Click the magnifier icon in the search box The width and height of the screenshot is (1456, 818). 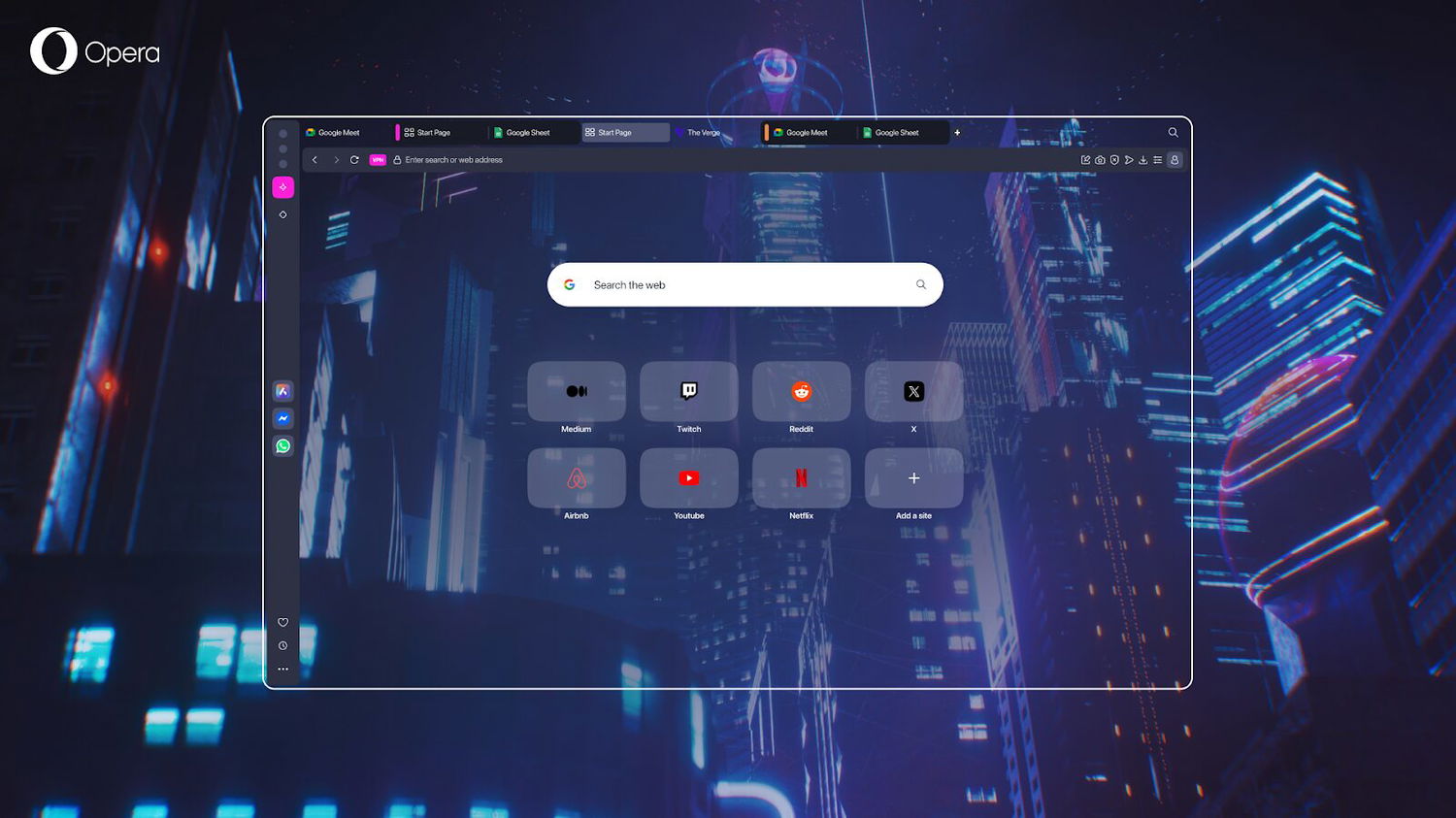[921, 285]
